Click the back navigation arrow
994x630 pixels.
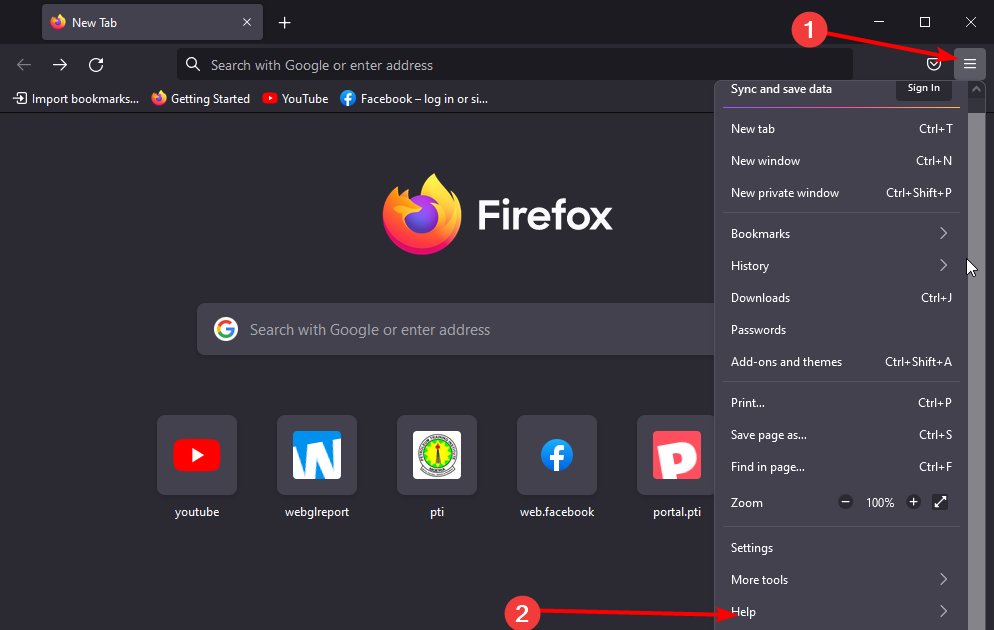coord(23,64)
